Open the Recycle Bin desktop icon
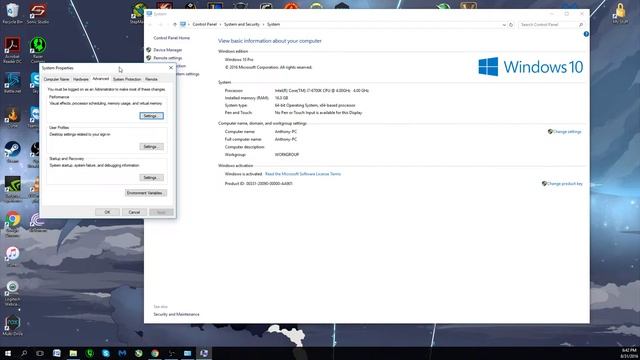The width and height of the screenshot is (640, 360). pyautogui.click(x=12, y=13)
